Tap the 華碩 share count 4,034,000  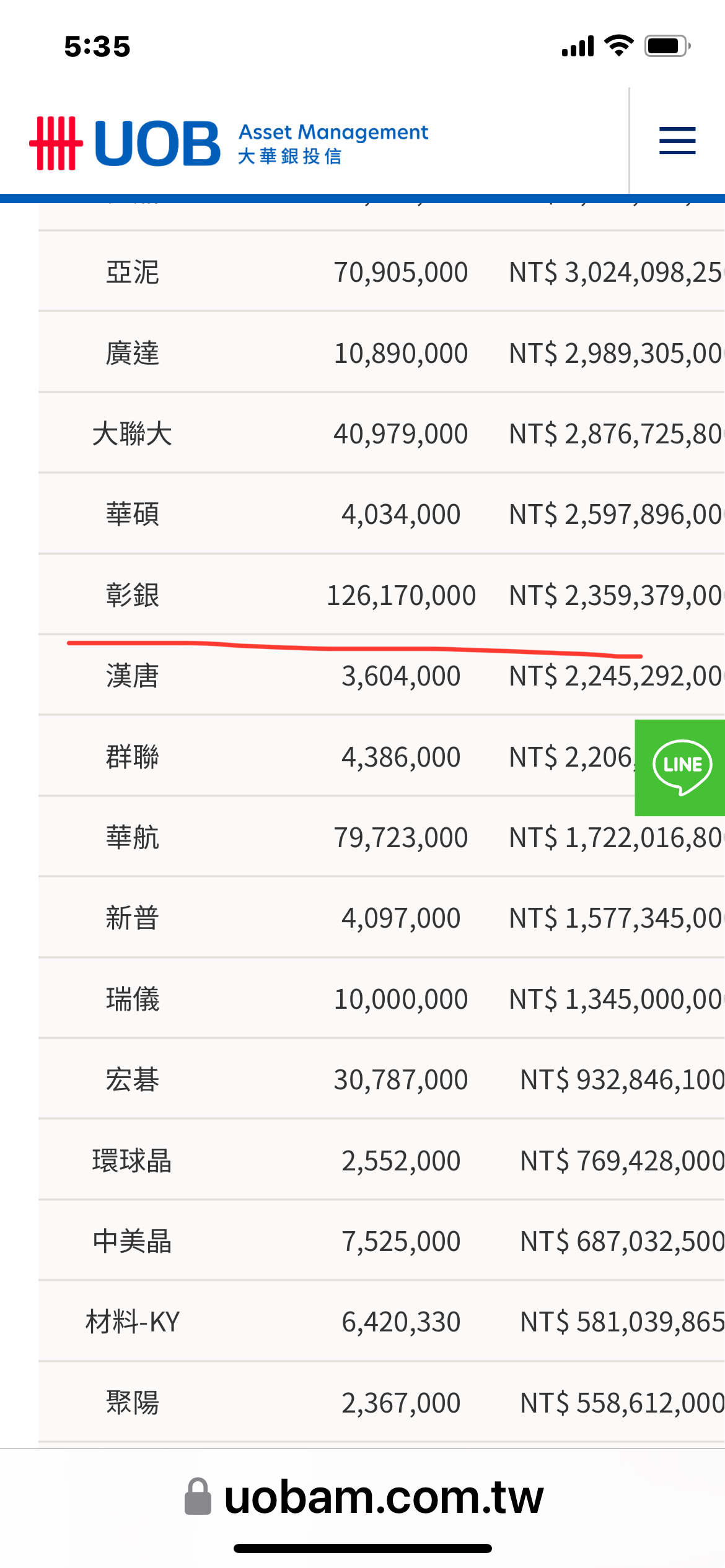pyautogui.click(x=401, y=515)
